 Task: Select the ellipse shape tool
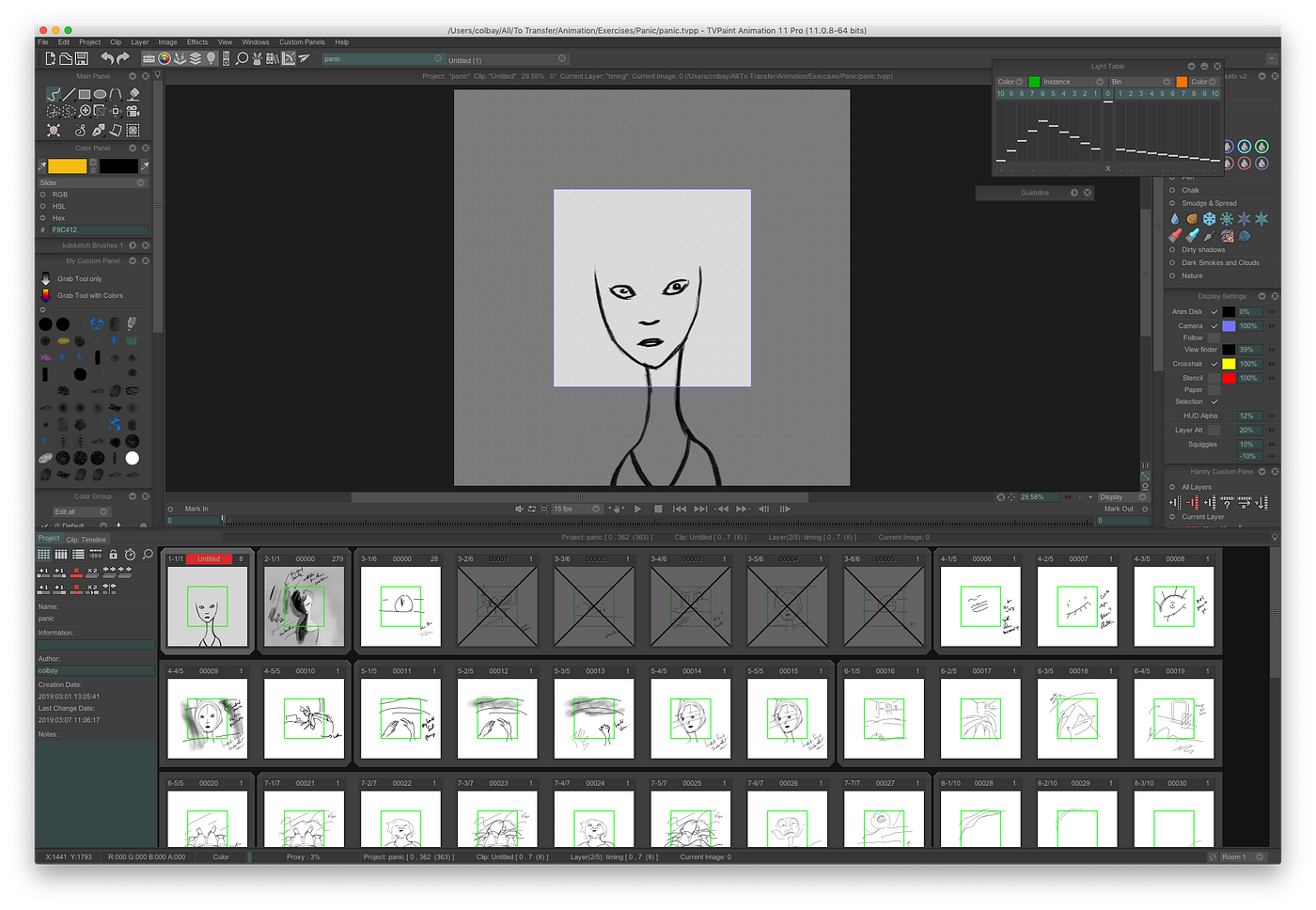(100, 94)
